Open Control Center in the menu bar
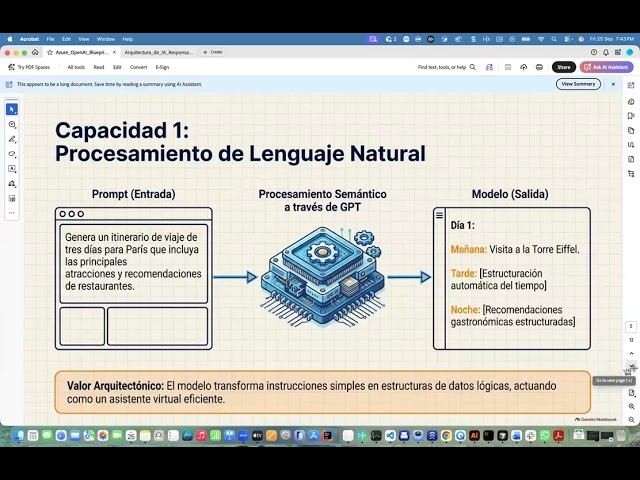The height and width of the screenshot is (480, 640). pyautogui.click(x=567, y=39)
